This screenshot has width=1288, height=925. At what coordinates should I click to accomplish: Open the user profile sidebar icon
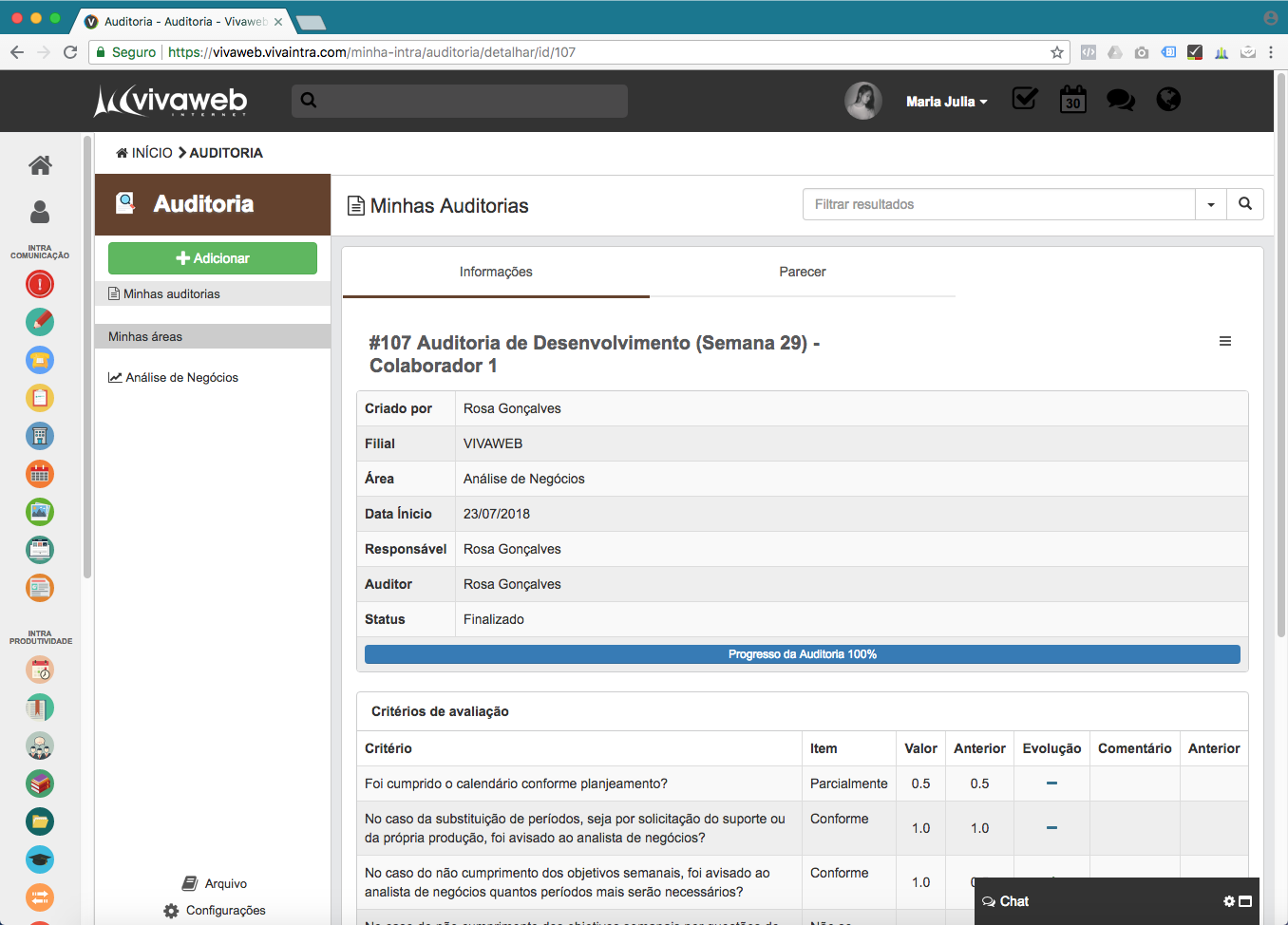tap(40, 211)
